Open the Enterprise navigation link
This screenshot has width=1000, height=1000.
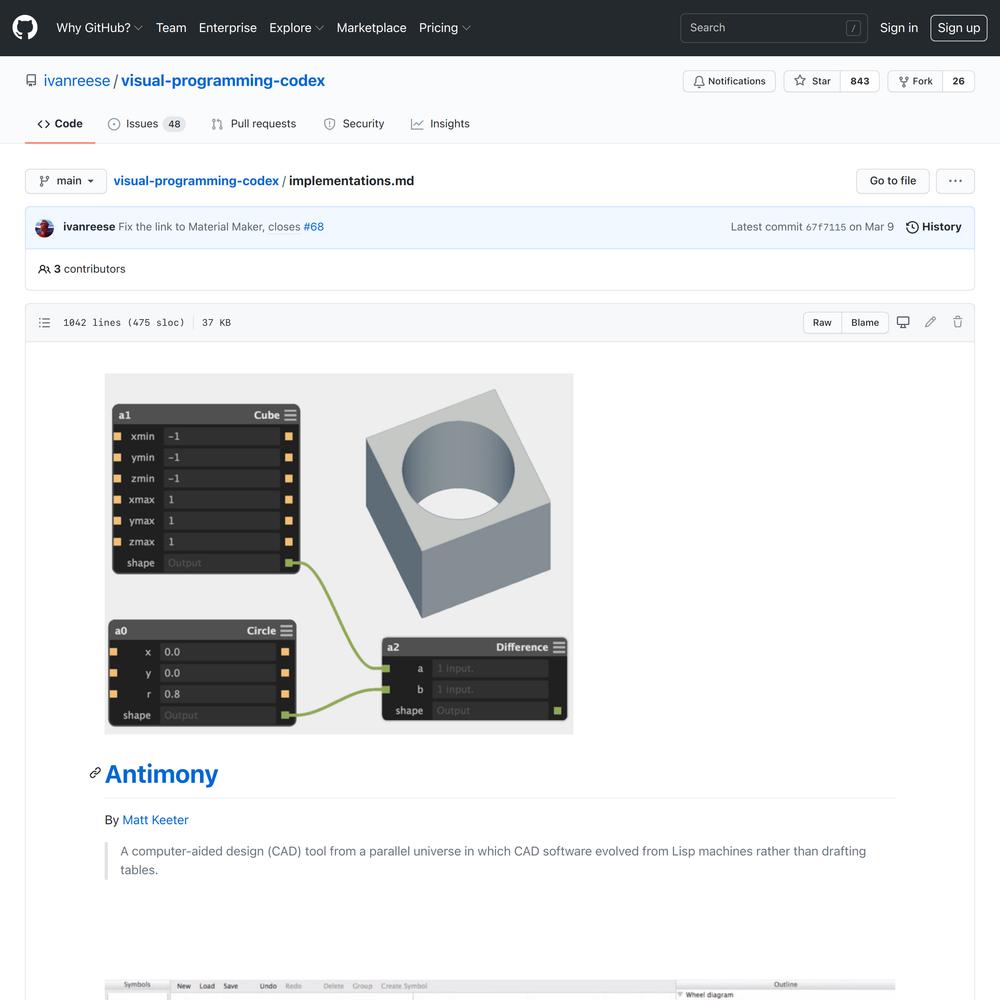pos(228,28)
